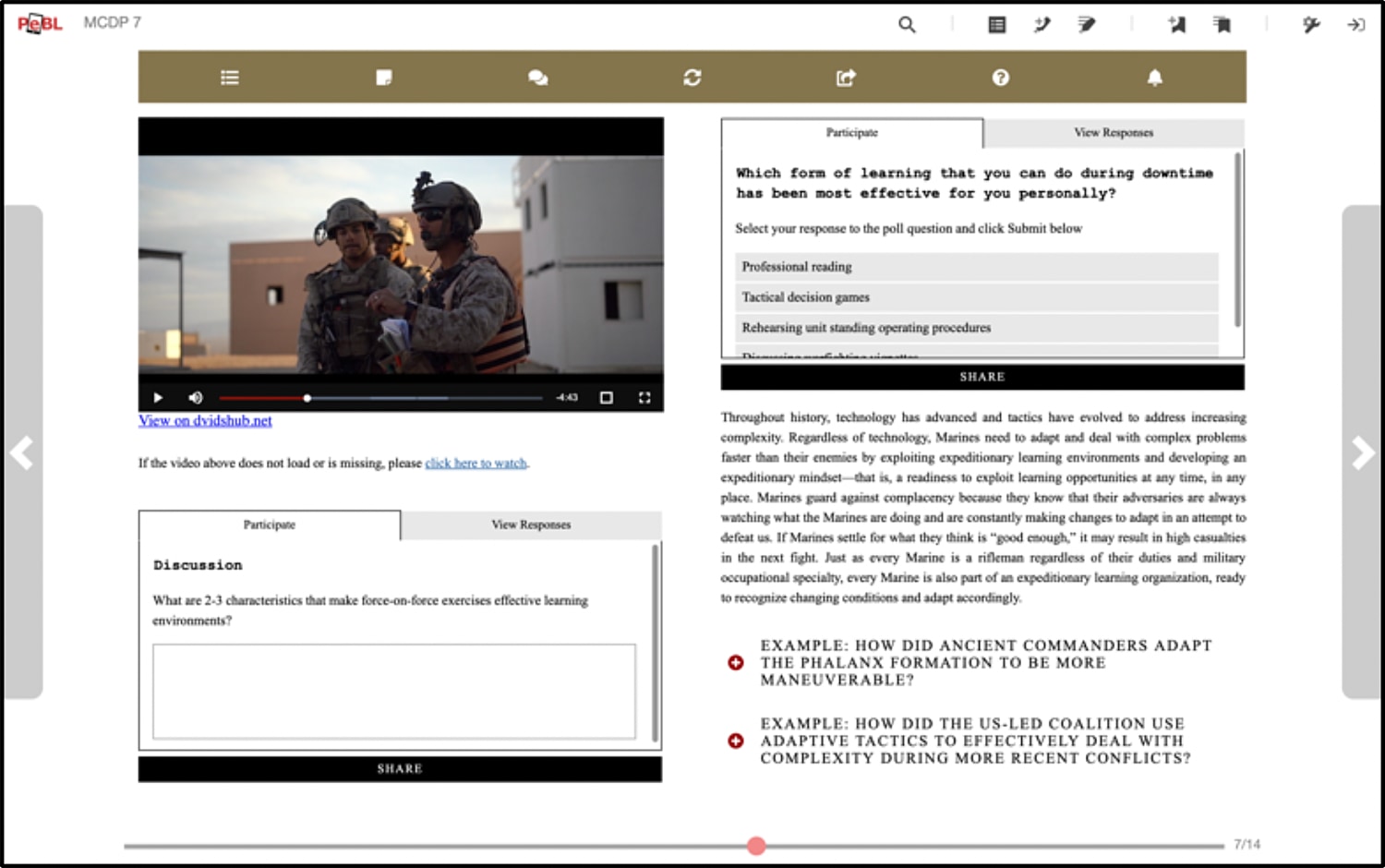
Task: Open the notifications bell icon
Action: click(1154, 78)
